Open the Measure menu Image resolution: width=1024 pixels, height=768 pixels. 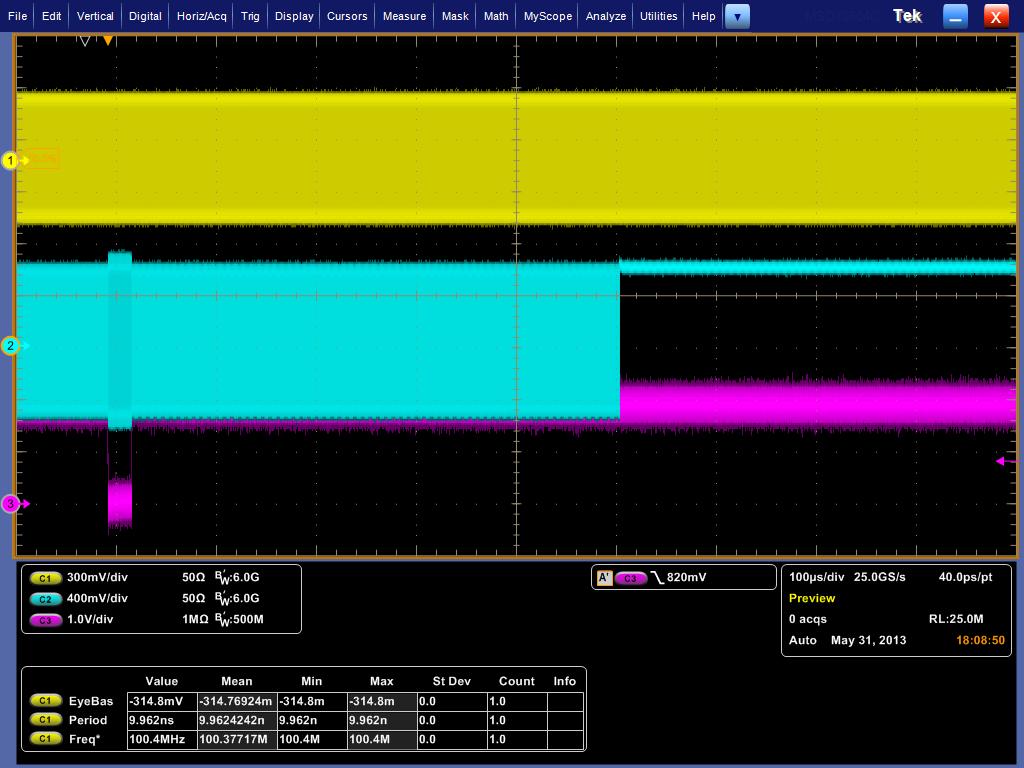404,16
